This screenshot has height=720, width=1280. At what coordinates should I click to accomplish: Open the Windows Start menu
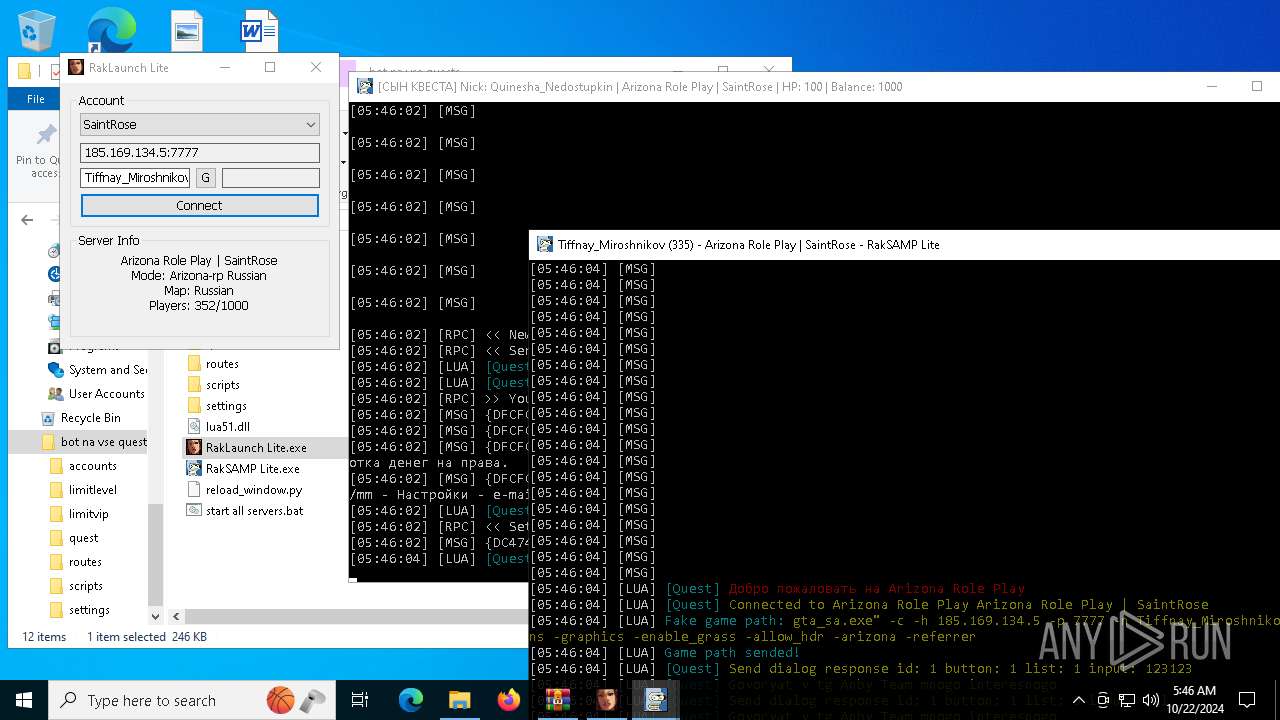(x=24, y=700)
